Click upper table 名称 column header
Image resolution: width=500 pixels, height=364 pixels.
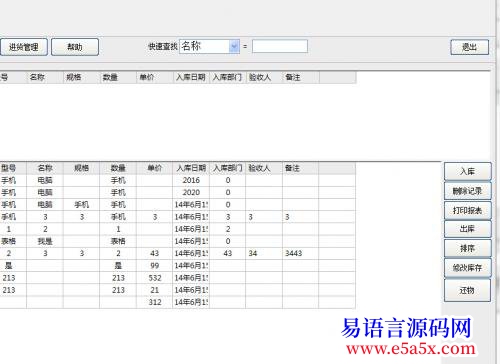[45, 77]
